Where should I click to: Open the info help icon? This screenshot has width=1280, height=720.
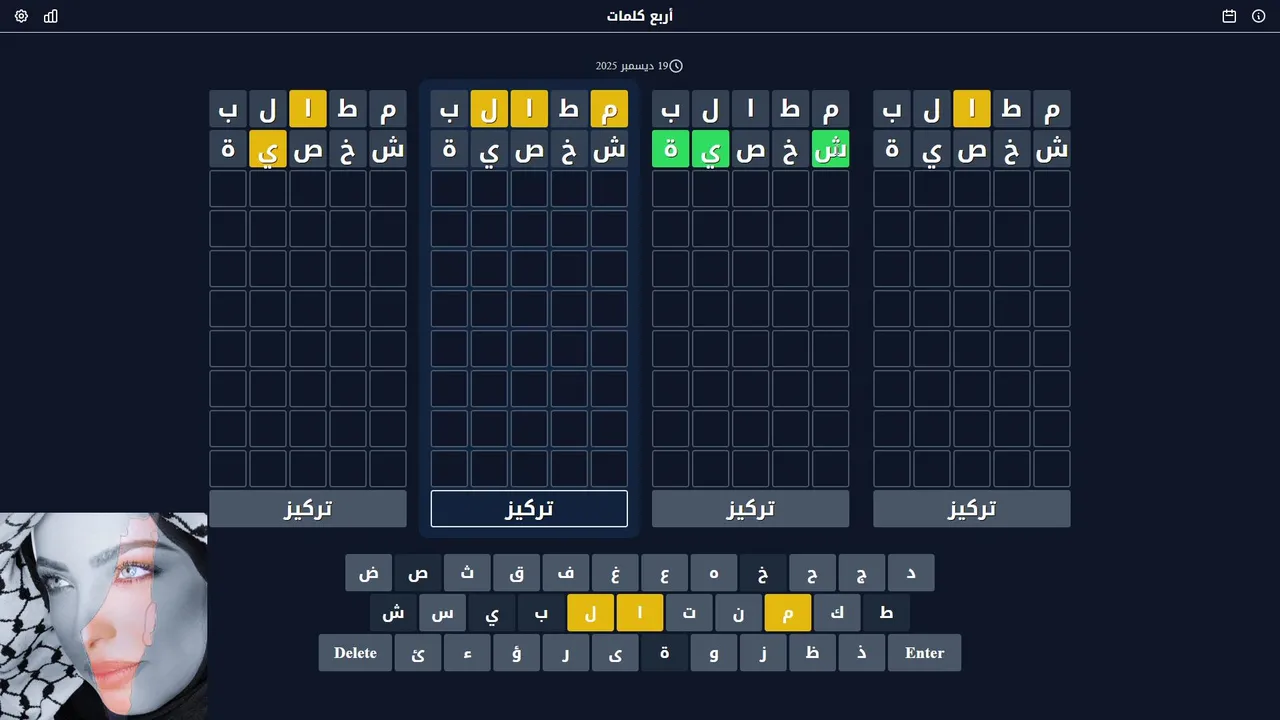pyautogui.click(x=1258, y=16)
